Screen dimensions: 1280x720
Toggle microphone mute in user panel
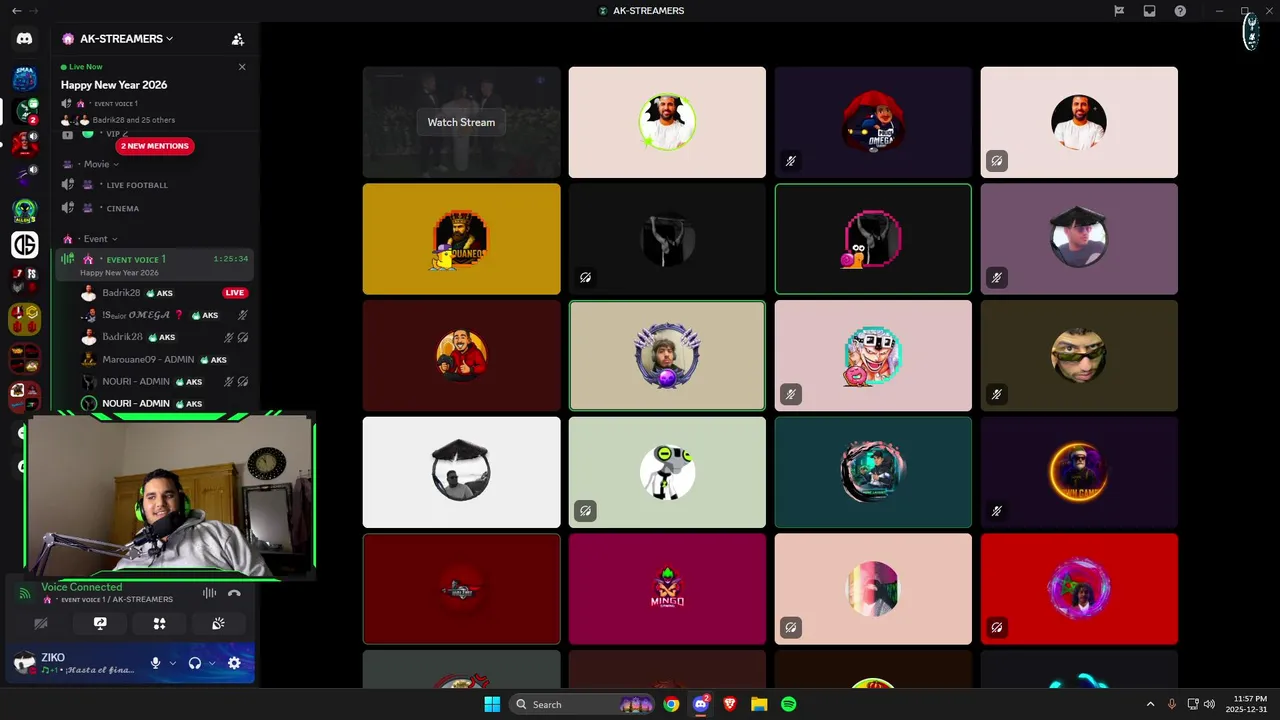pos(155,663)
